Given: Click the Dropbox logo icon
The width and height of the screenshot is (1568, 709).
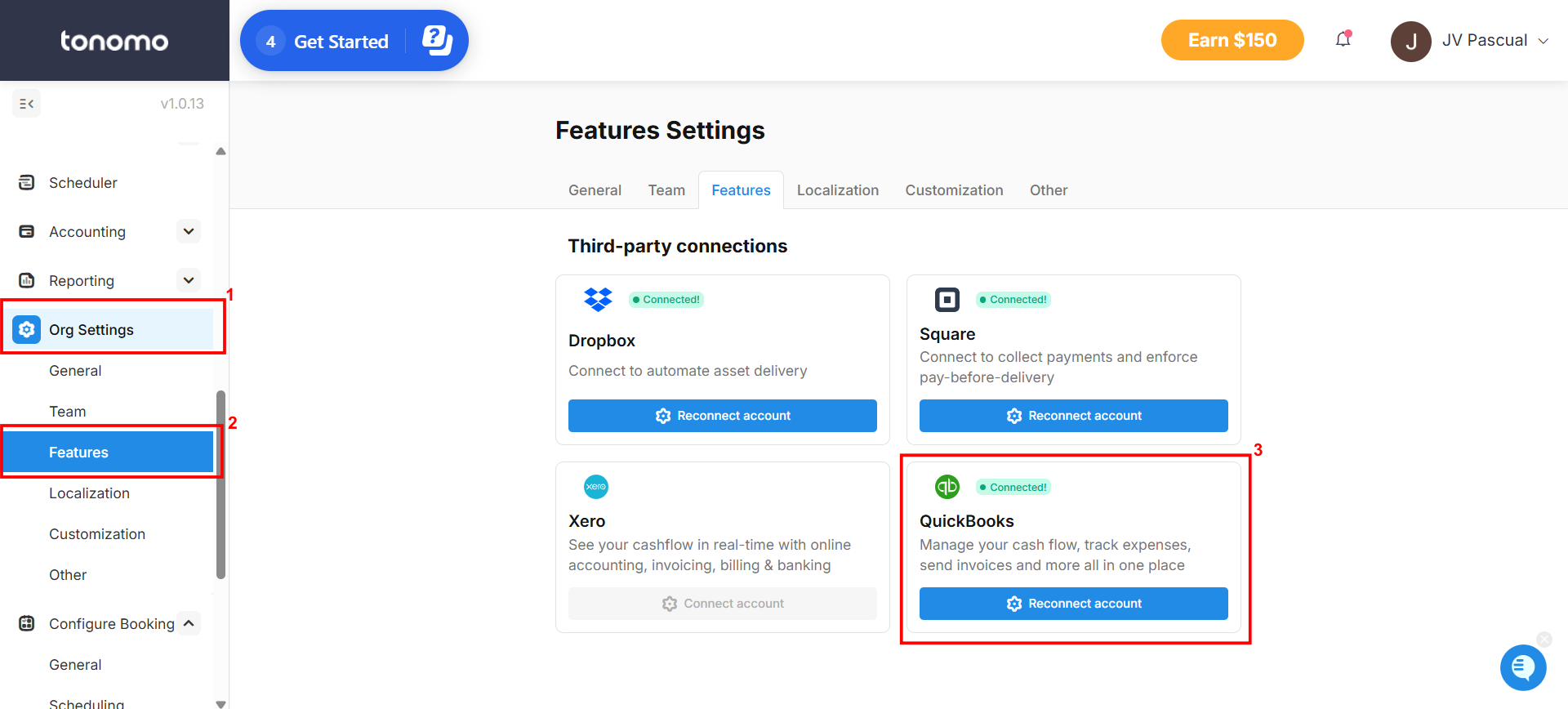Looking at the screenshot, I should point(598,300).
